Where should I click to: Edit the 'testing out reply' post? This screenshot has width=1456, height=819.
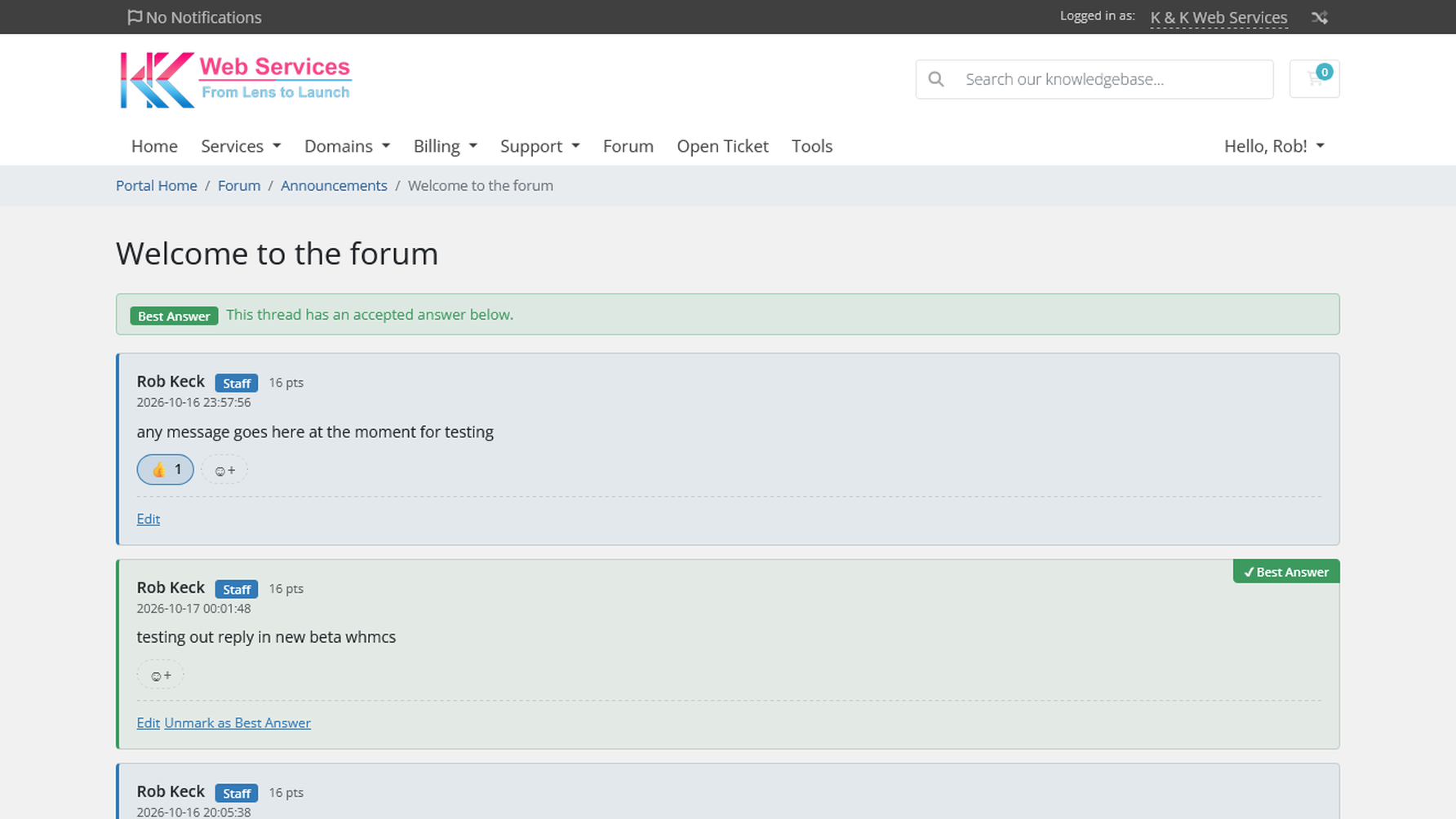pyautogui.click(x=148, y=723)
